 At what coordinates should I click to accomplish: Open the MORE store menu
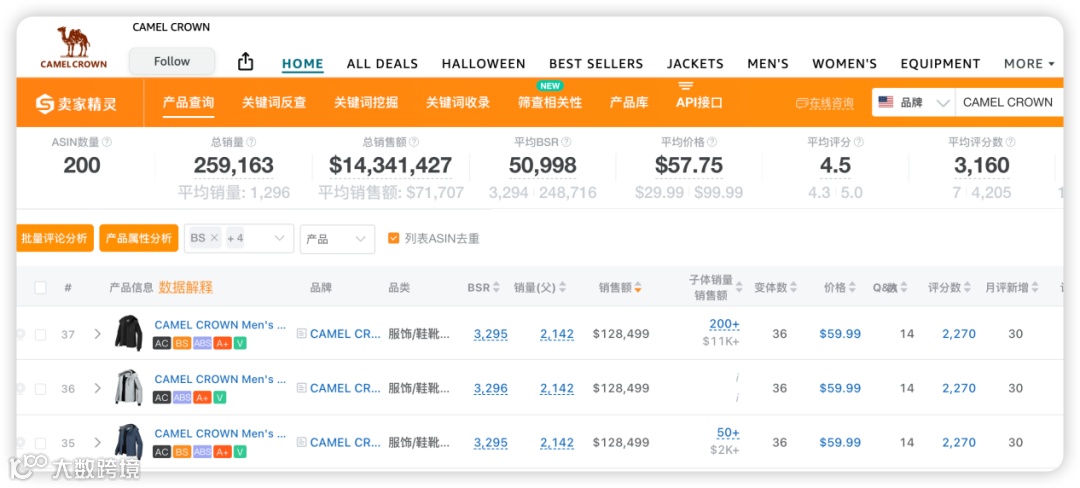pos(1029,63)
